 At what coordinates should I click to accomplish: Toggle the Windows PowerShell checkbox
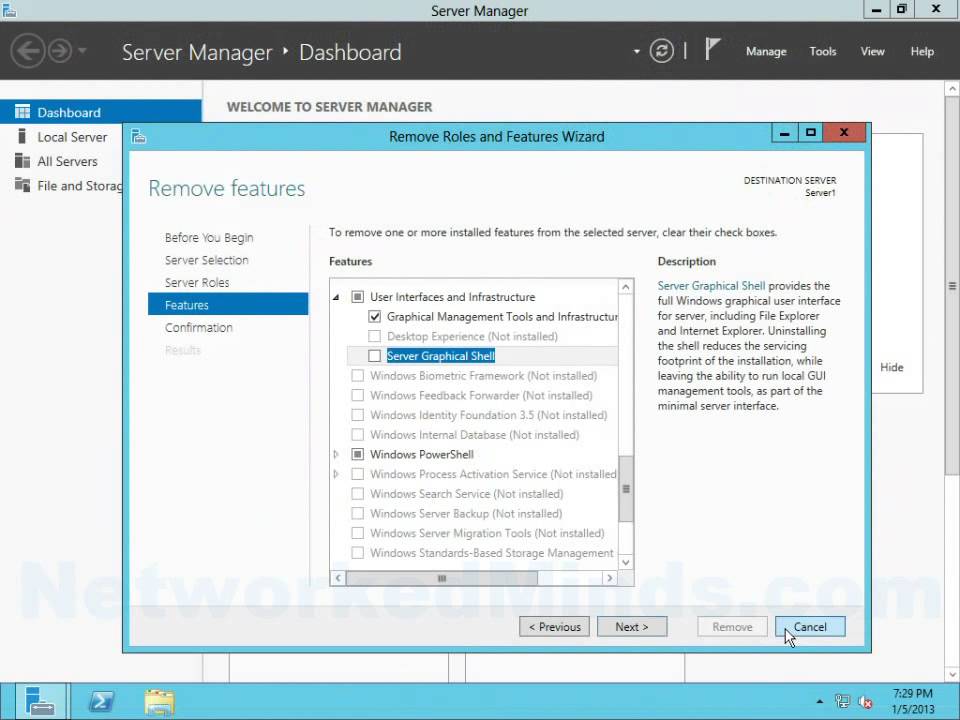pyautogui.click(x=358, y=454)
